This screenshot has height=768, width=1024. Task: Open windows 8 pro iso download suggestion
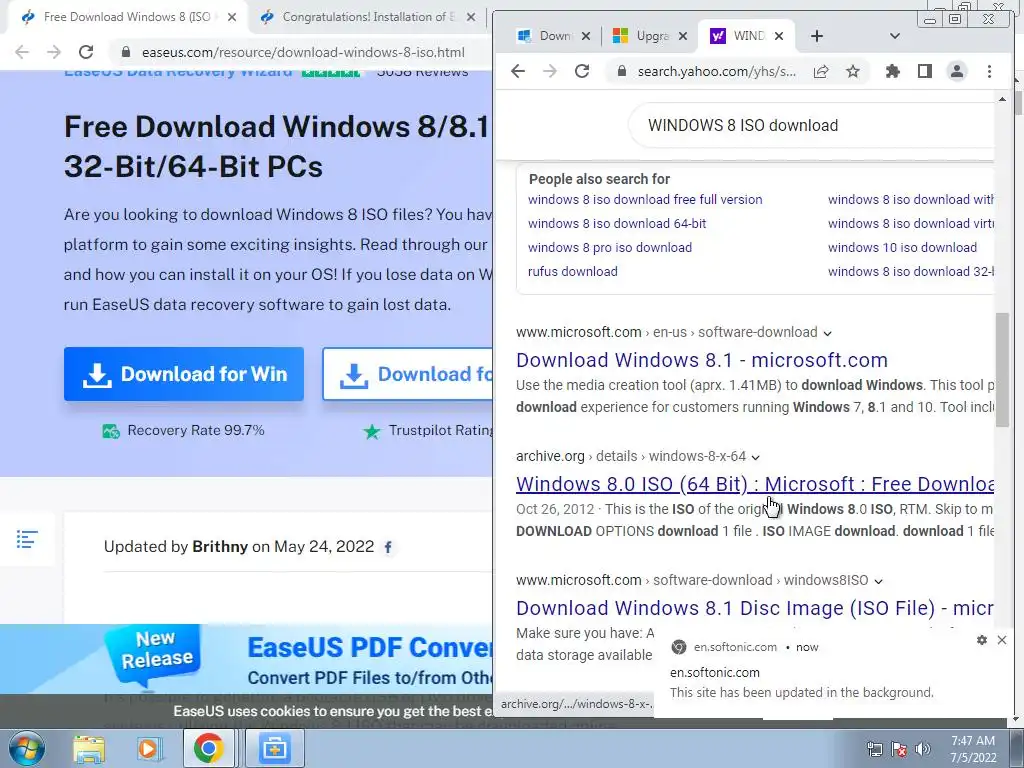pos(610,248)
